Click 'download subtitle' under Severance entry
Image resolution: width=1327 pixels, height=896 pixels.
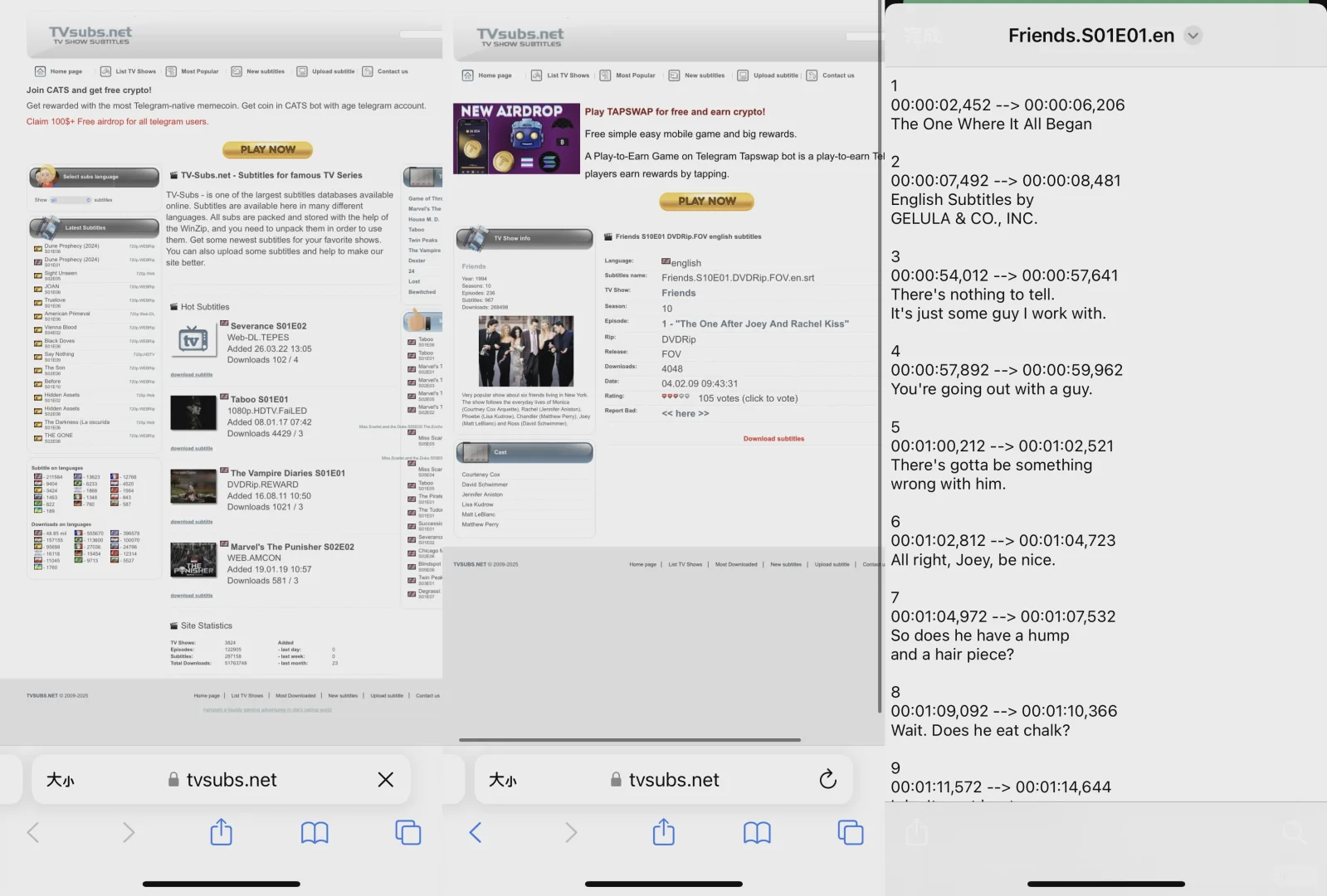(x=192, y=375)
